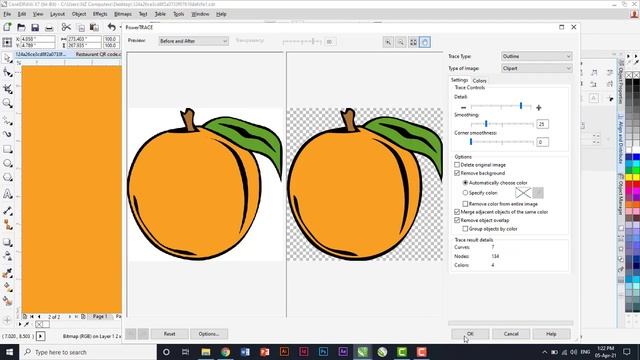
Task: Click the Help button in PowerTRACE
Action: [x=551, y=334]
